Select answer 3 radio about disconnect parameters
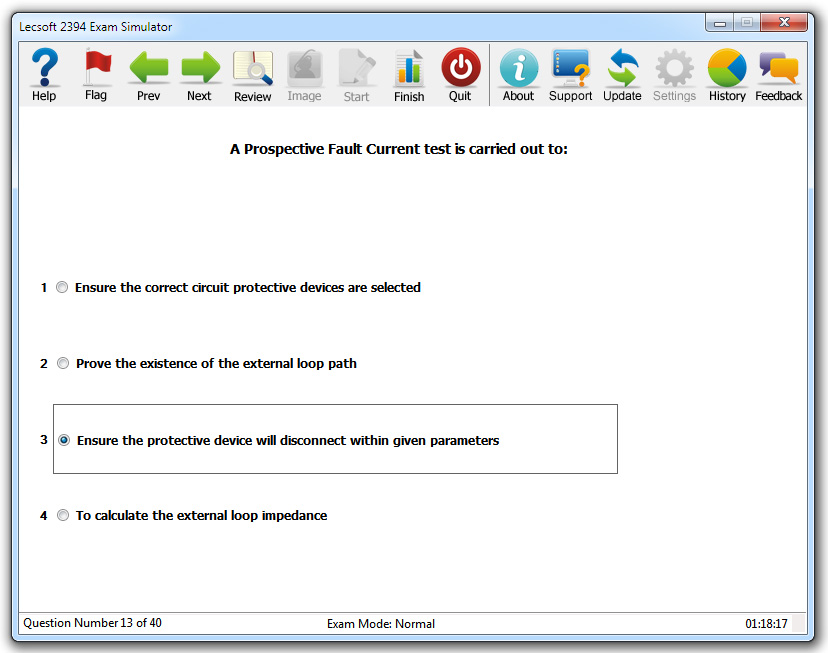This screenshot has width=828, height=653. point(64,440)
